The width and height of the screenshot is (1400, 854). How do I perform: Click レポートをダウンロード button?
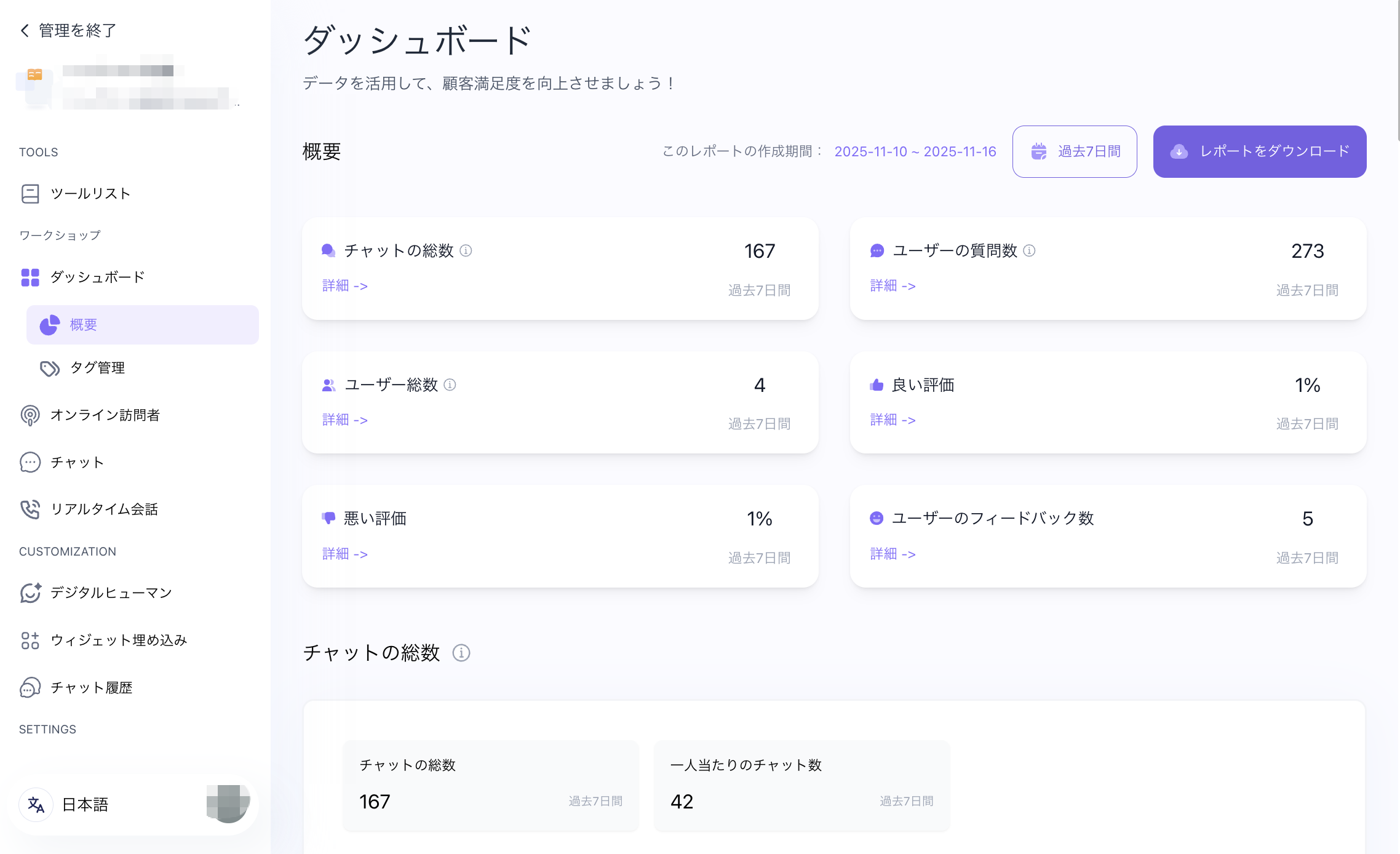click(x=1259, y=151)
